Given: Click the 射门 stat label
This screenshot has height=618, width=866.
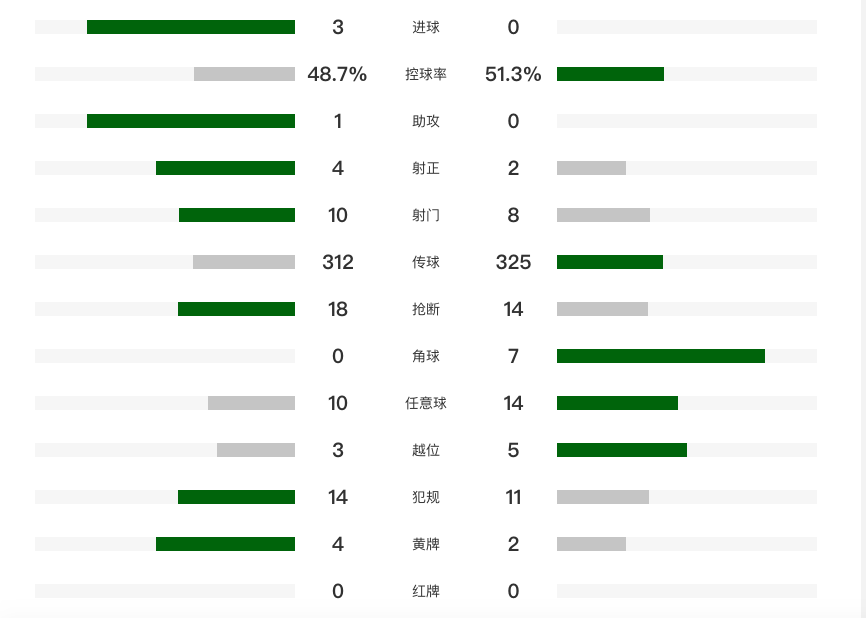Looking at the screenshot, I should pyautogui.click(x=425, y=215).
